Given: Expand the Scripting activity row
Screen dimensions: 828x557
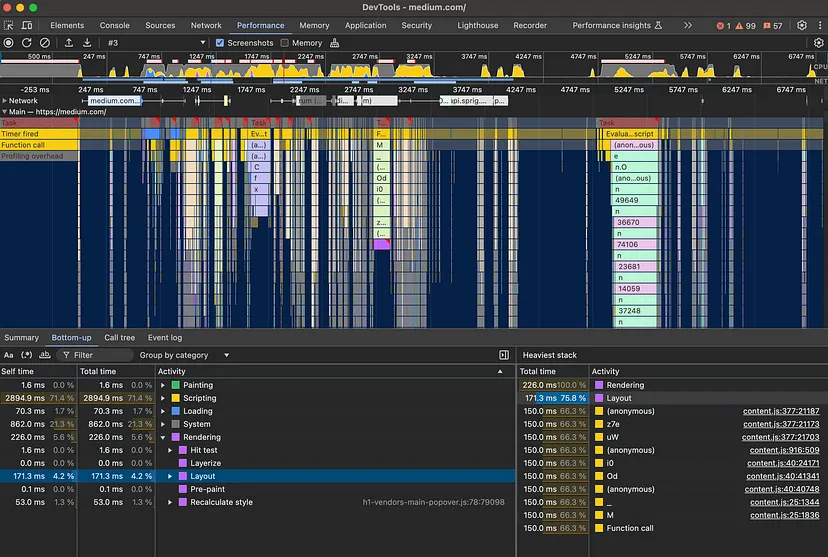Looking at the screenshot, I should pos(164,398).
